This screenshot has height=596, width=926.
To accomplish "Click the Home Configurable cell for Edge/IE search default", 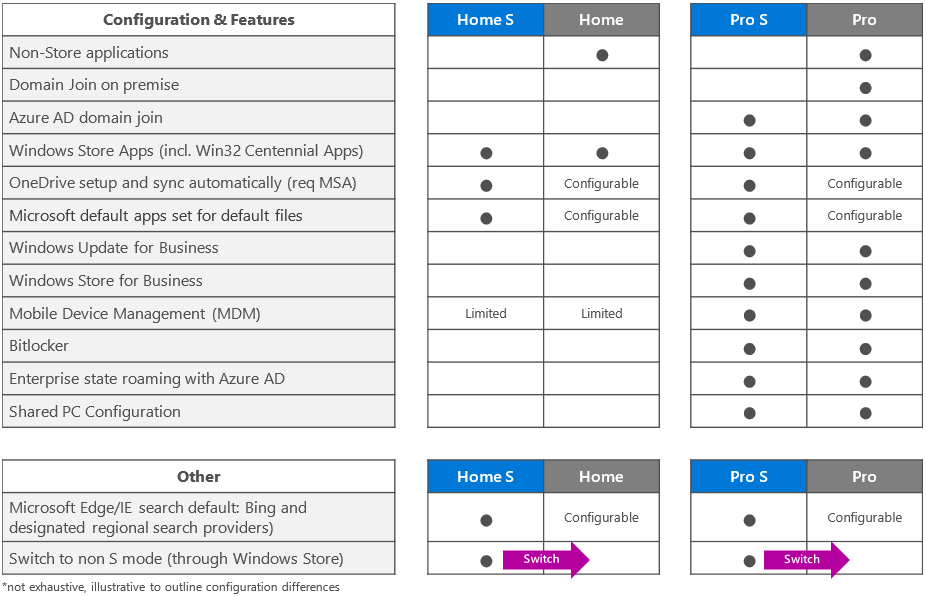I will 602,518.
